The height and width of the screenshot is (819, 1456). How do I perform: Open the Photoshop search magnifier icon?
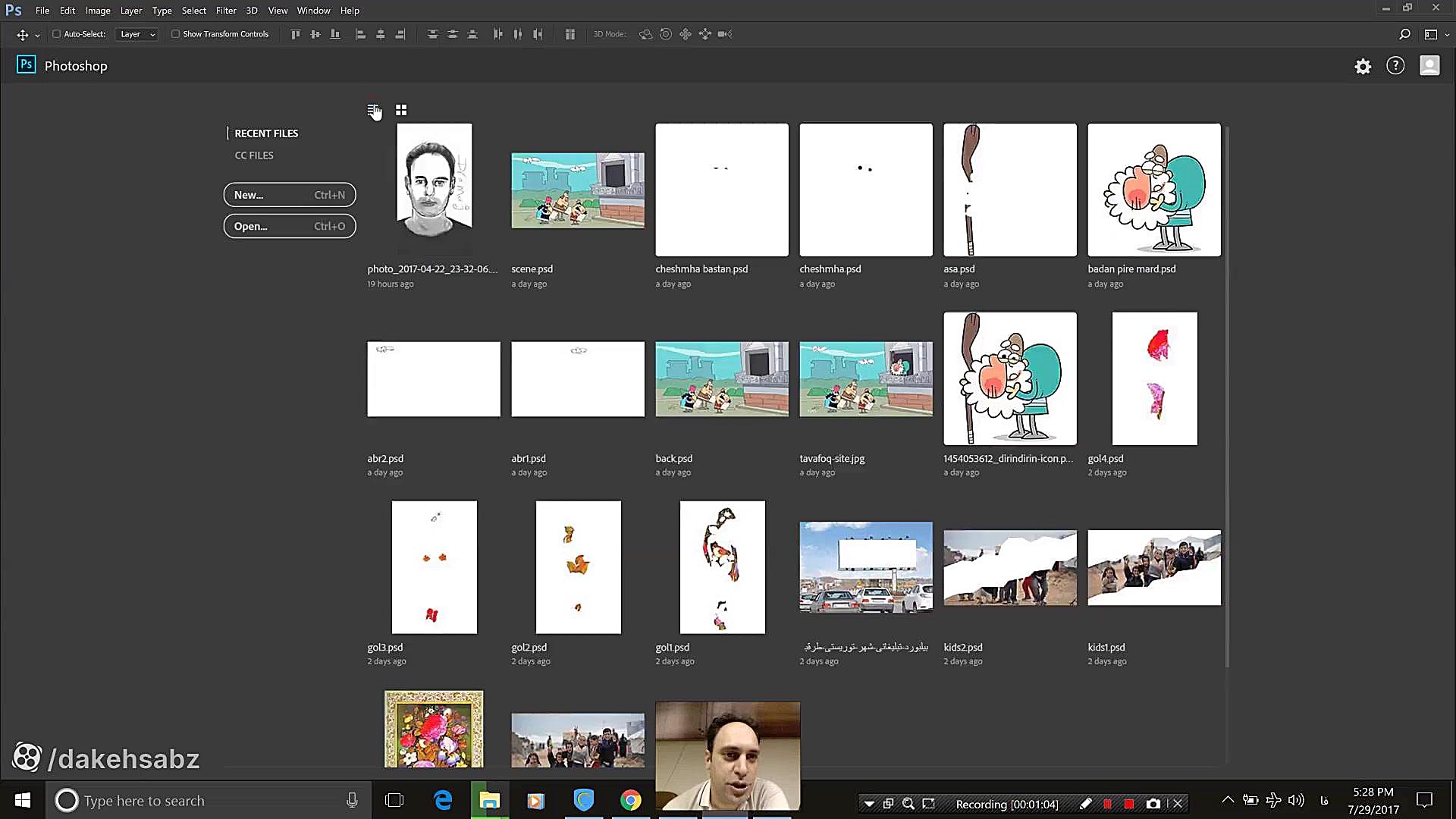(1404, 34)
